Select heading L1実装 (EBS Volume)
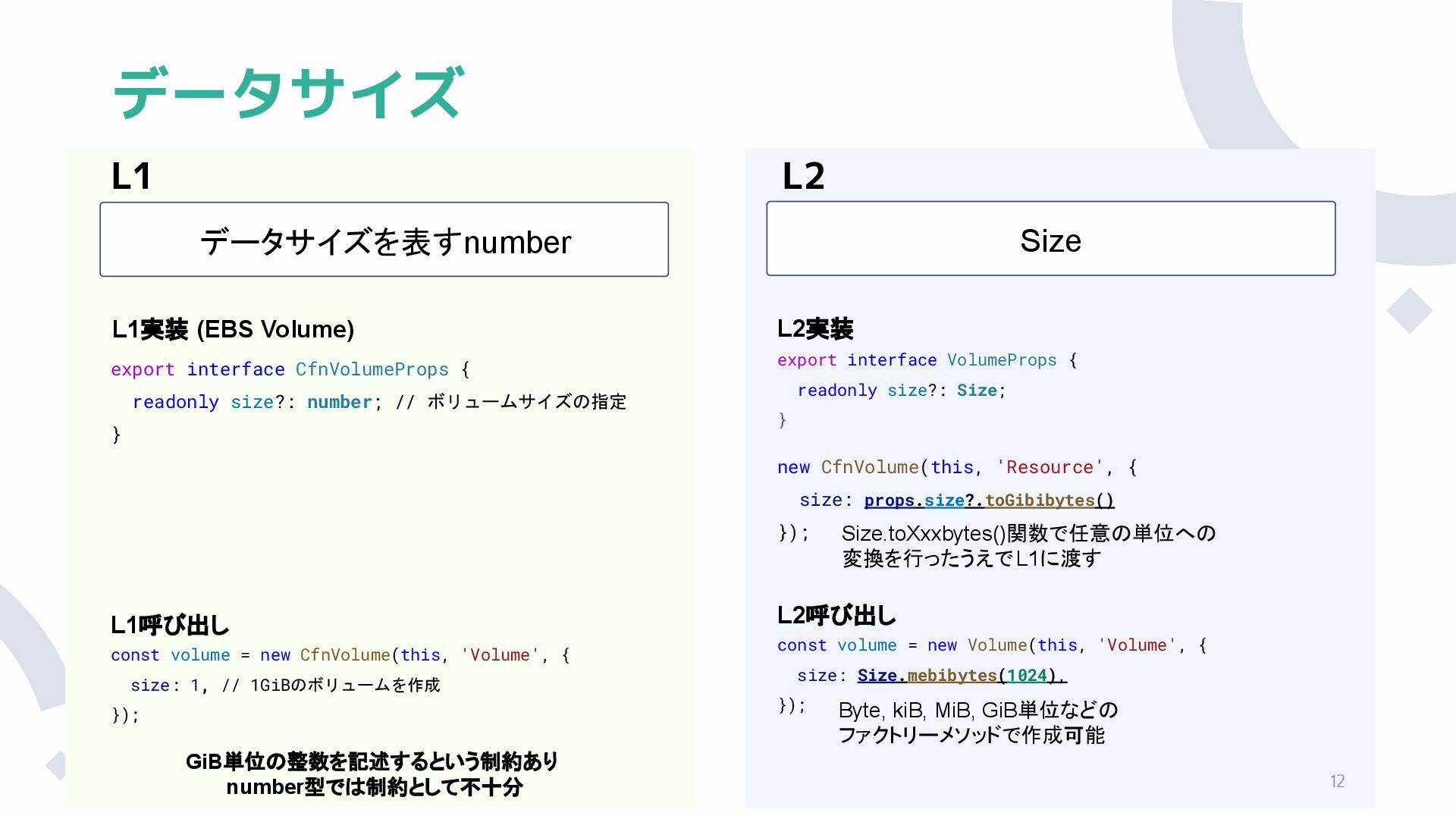Image resolution: width=1456 pixels, height=819 pixels. [233, 329]
